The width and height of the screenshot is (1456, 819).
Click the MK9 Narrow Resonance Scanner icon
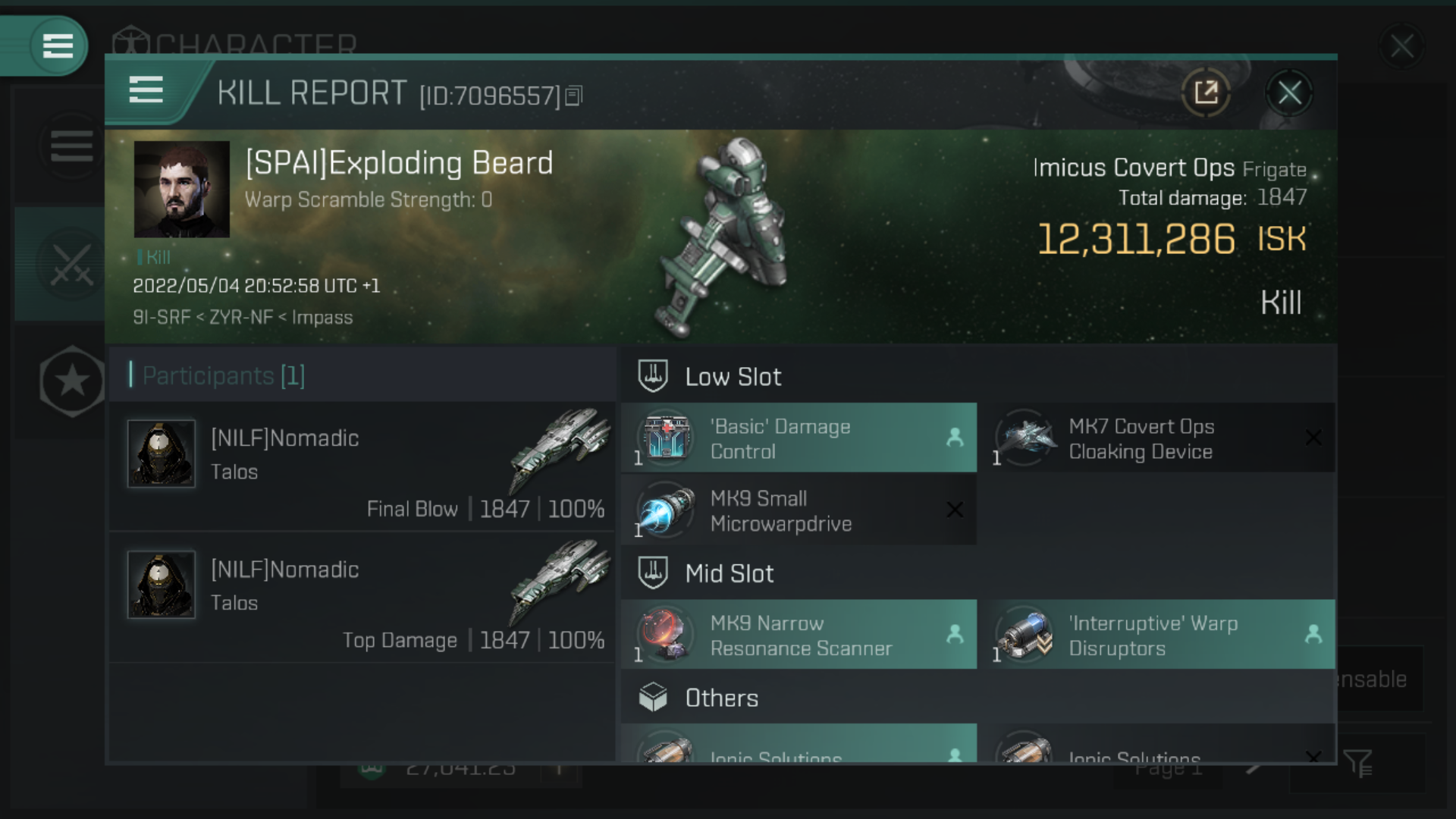[665, 634]
